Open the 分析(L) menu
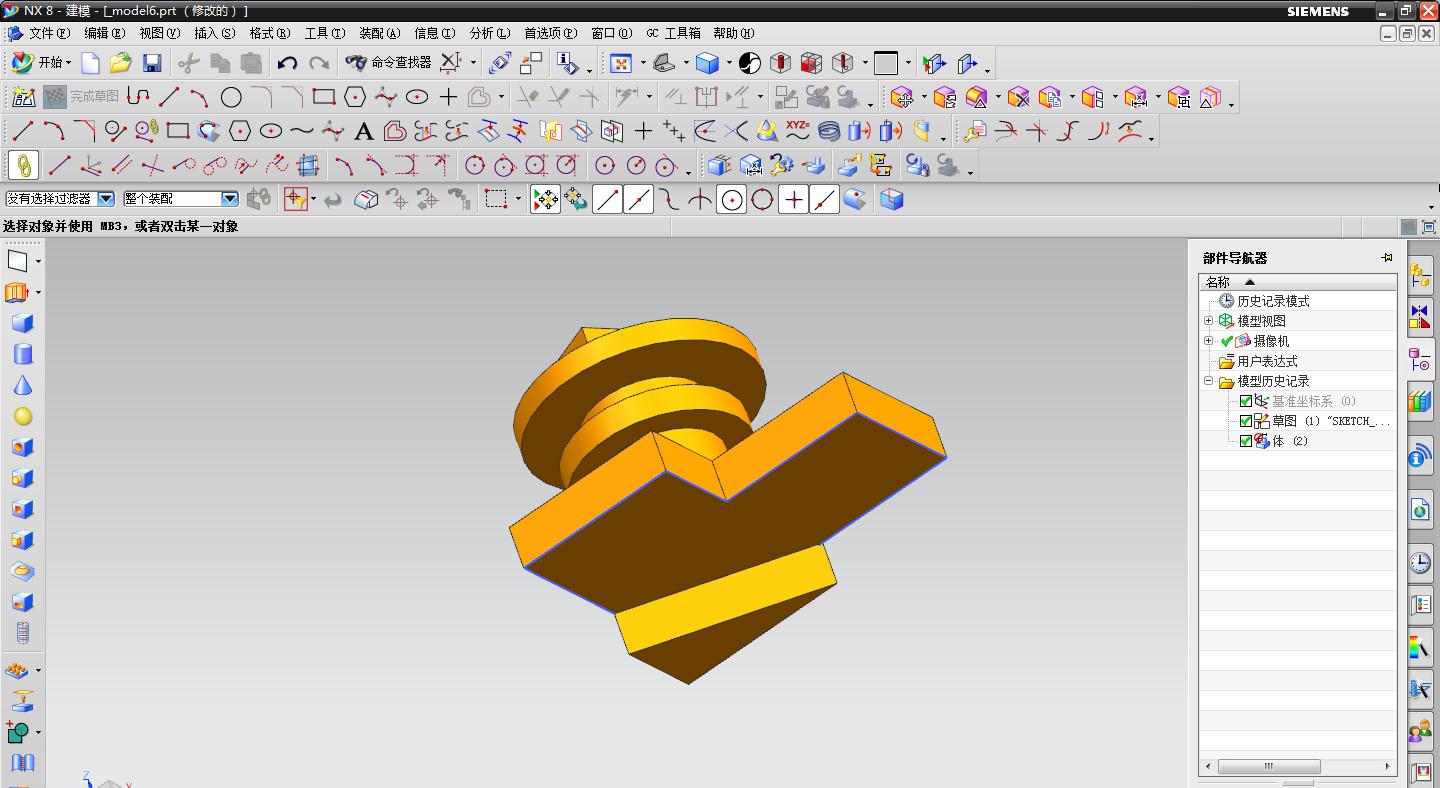This screenshot has width=1440, height=788. (489, 33)
